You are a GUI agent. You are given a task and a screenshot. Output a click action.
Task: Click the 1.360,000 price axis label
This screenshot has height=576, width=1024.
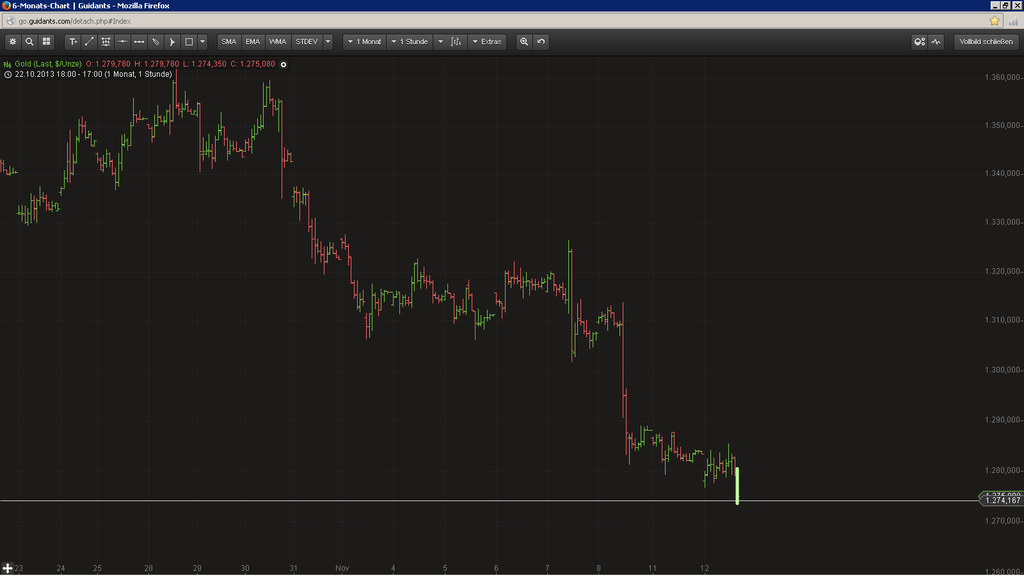(x=1002, y=78)
